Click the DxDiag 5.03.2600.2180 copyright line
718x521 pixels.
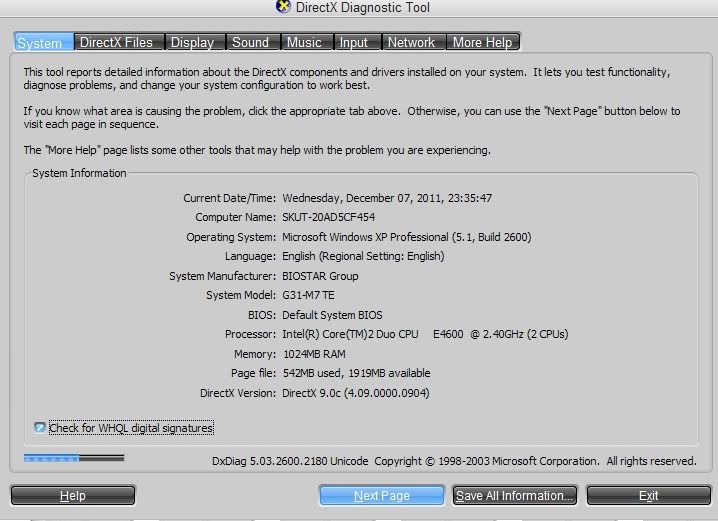(x=454, y=461)
